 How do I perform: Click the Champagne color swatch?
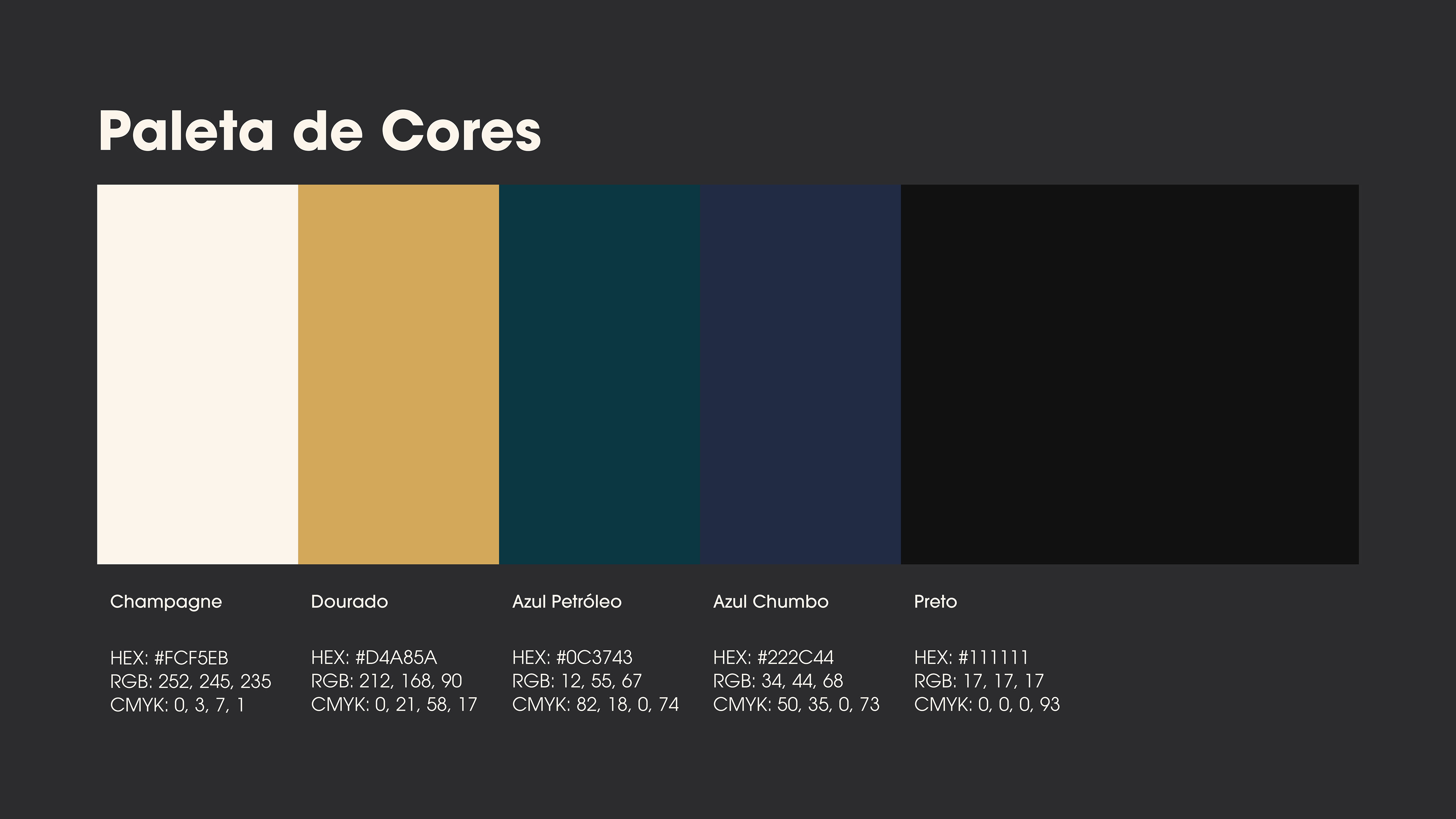[197, 374]
